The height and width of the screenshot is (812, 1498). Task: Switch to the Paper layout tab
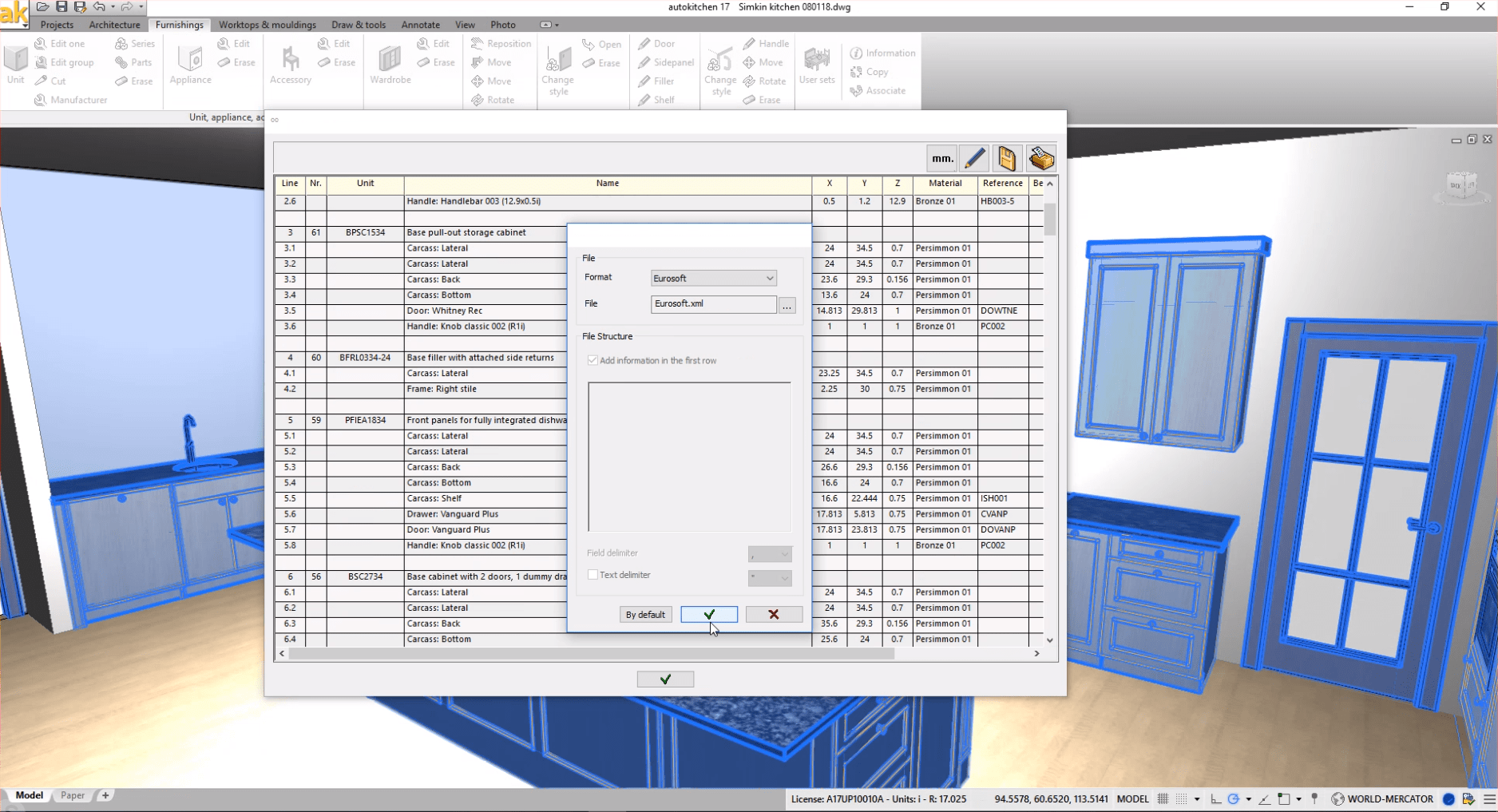click(x=73, y=795)
